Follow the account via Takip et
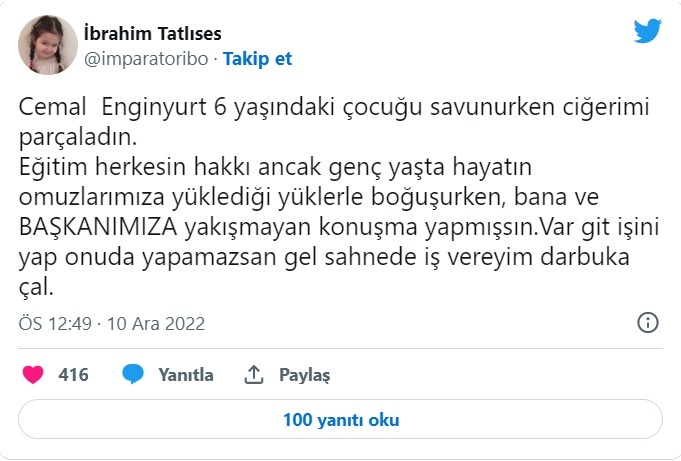The image size is (681, 461). point(257,58)
